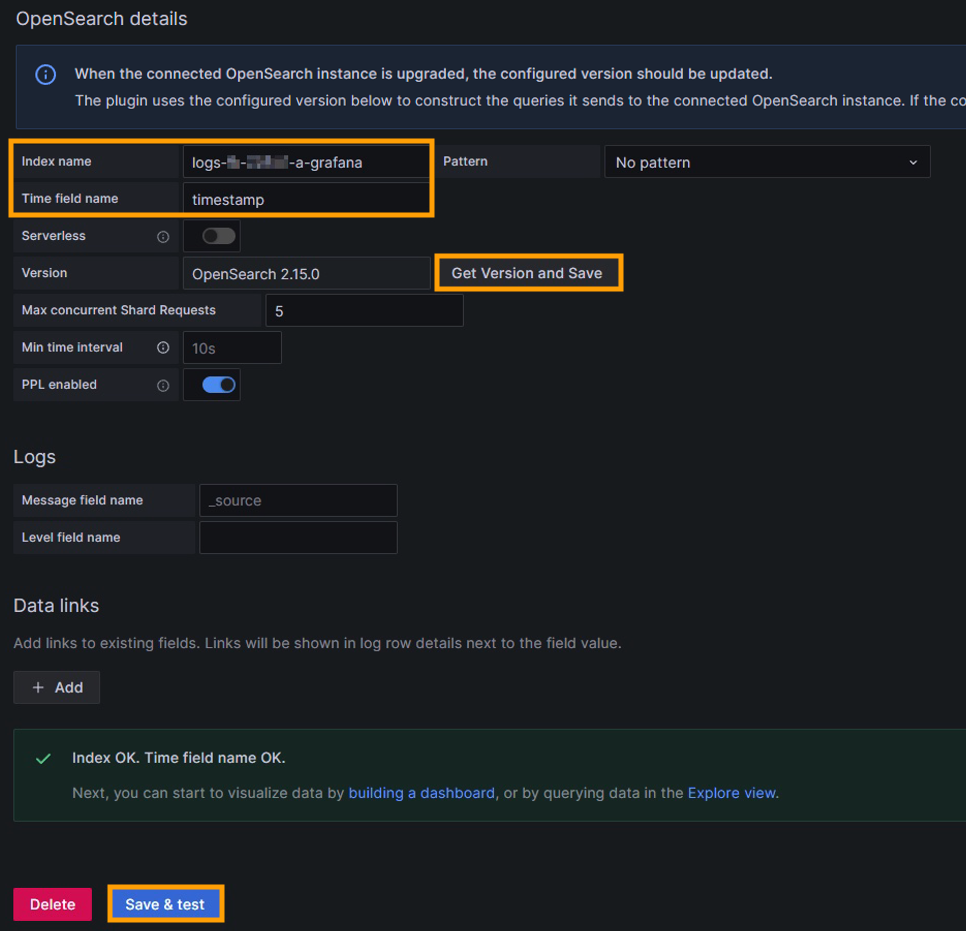Focus the Time field name input

tap(306, 199)
